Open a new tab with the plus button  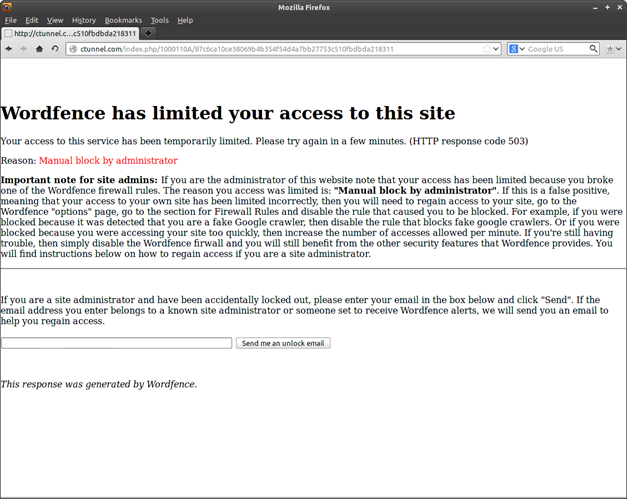pyautogui.click(x=148, y=33)
